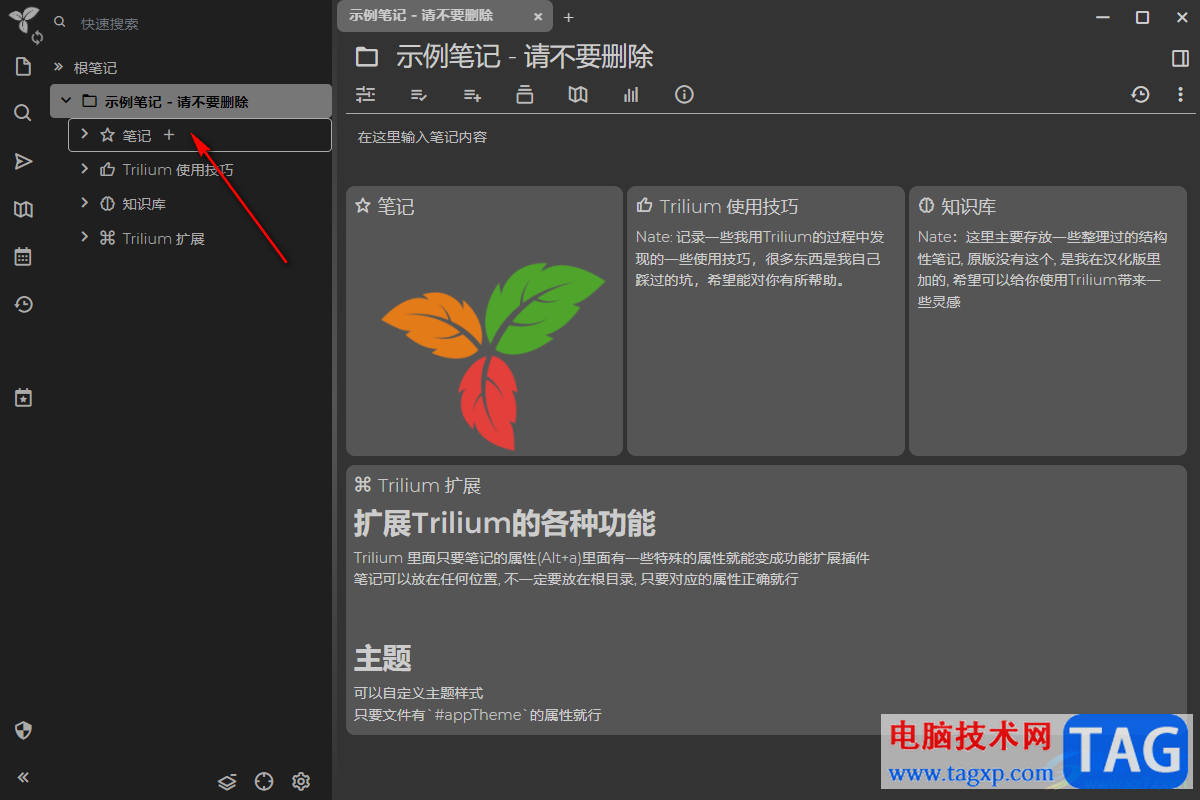Open search notes from left sidebar
Screen dimensions: 1200x800
(23, 113)
